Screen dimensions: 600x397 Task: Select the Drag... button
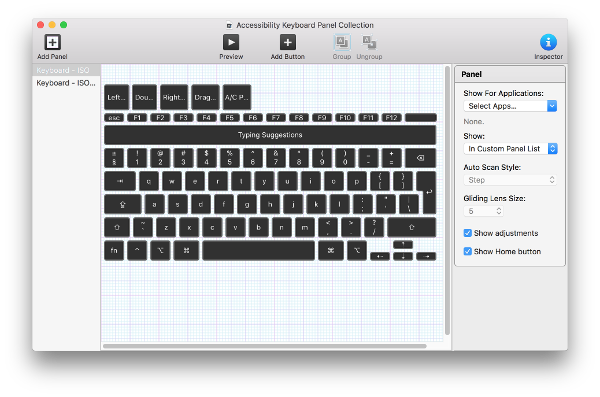tap(205, 97)
